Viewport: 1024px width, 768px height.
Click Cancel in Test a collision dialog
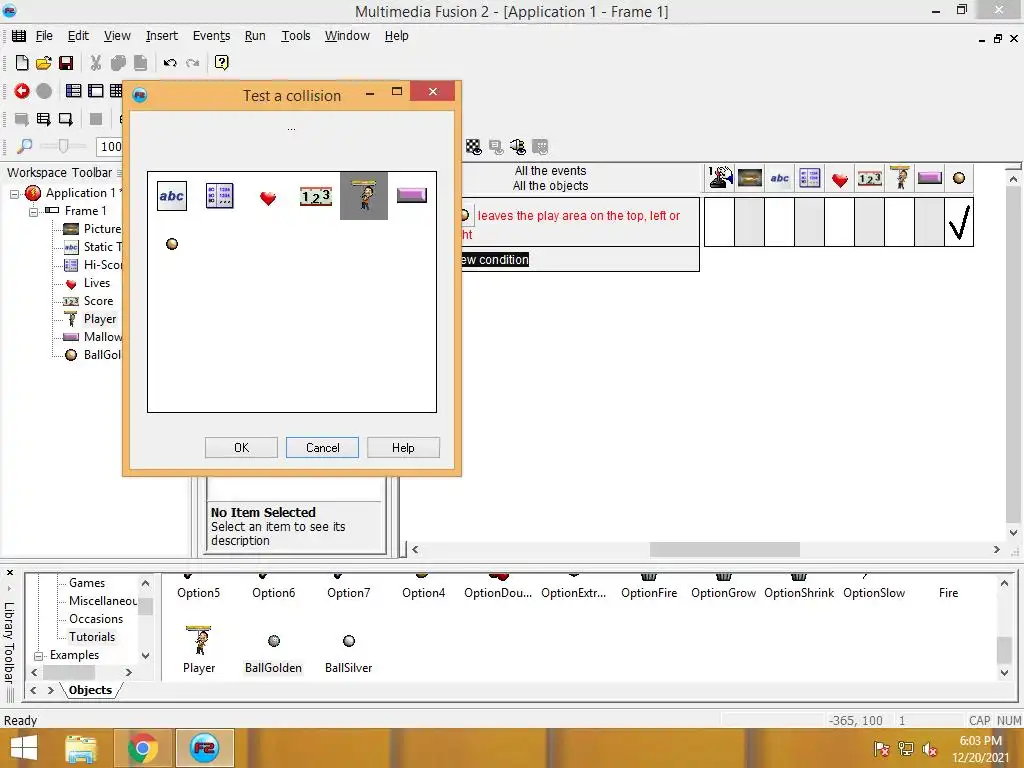click(323, 448)
